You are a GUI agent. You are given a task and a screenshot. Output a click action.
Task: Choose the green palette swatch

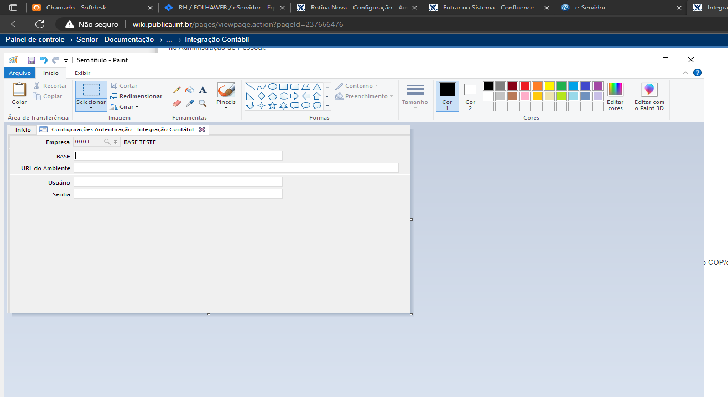(561, 86)
